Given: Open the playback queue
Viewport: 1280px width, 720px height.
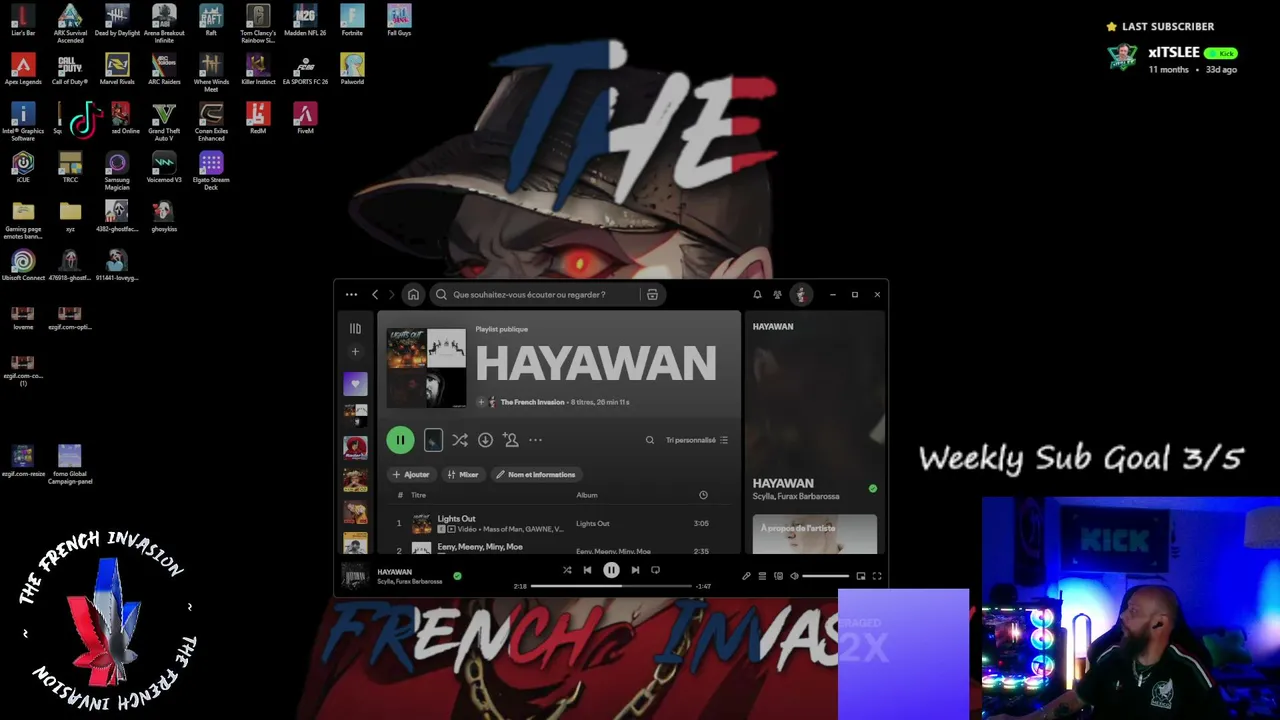Looking at the screenshot, I should pyautogui.click(x=762, y=576).
